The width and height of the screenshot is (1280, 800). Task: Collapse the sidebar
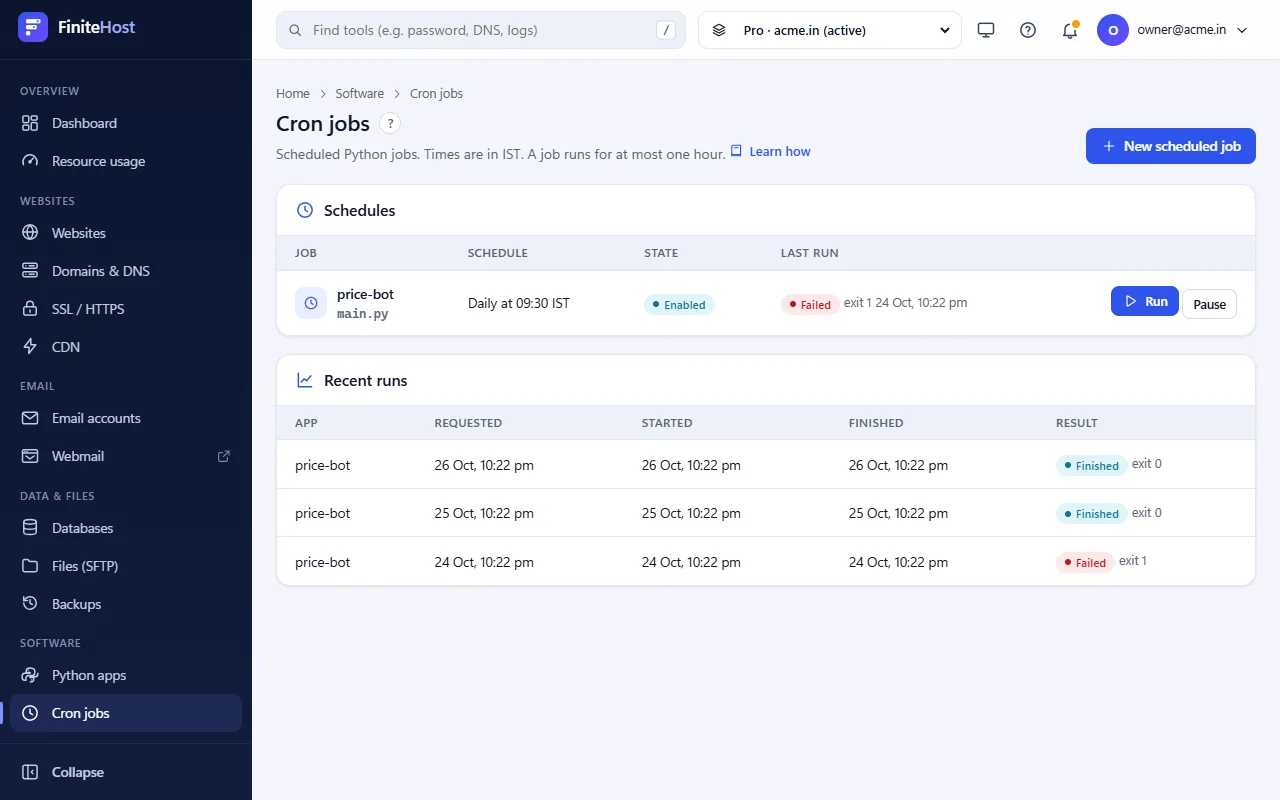pyautogui.click(x=126, y=772)
